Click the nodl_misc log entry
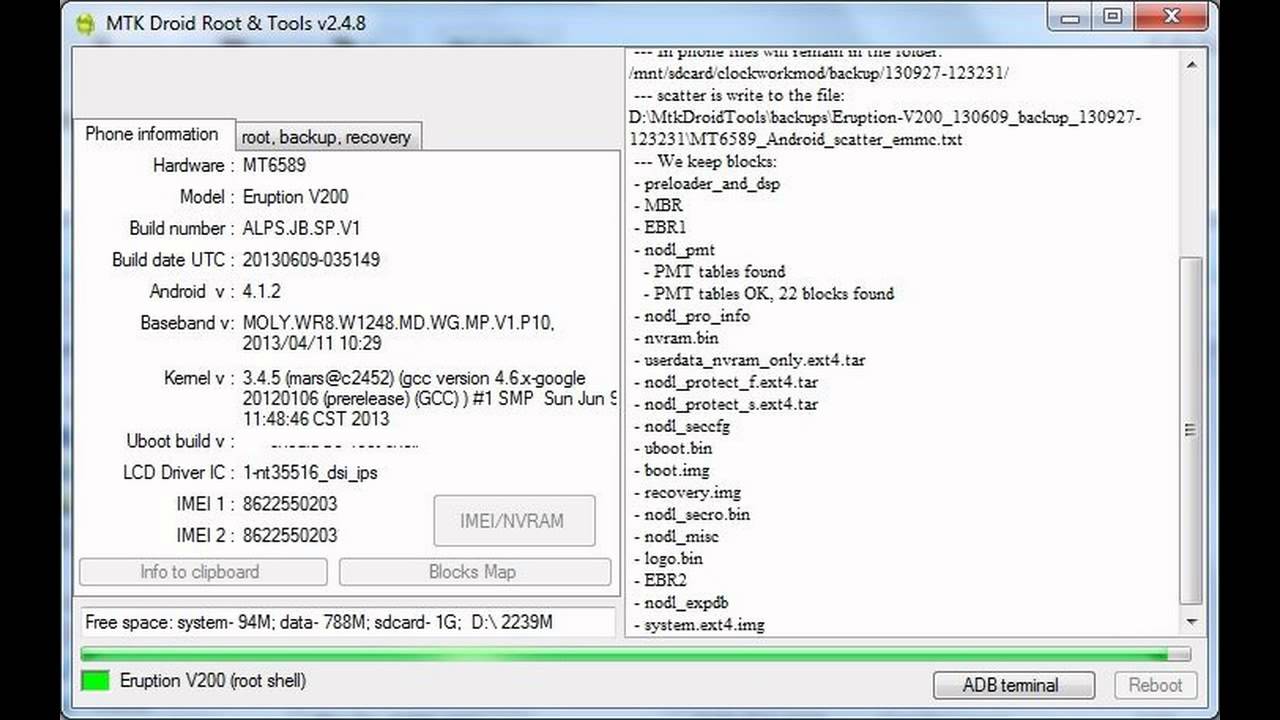Image resolution: width=1280 pixels, height=720 pixels. 676,536
